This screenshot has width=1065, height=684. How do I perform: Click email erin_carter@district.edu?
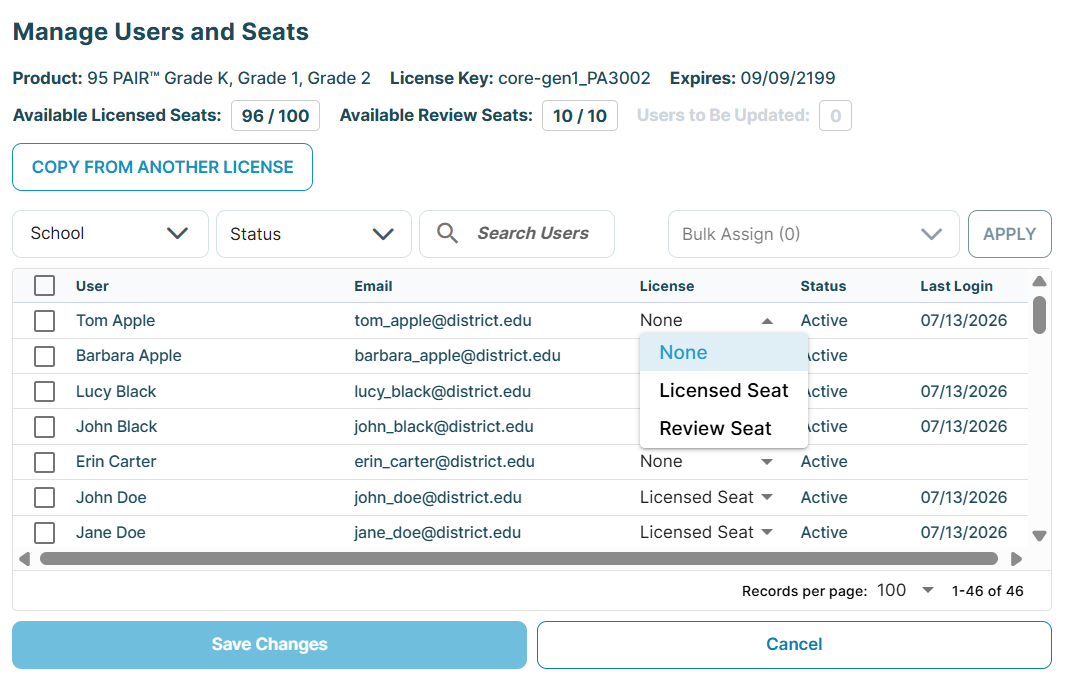click(444, 462)
